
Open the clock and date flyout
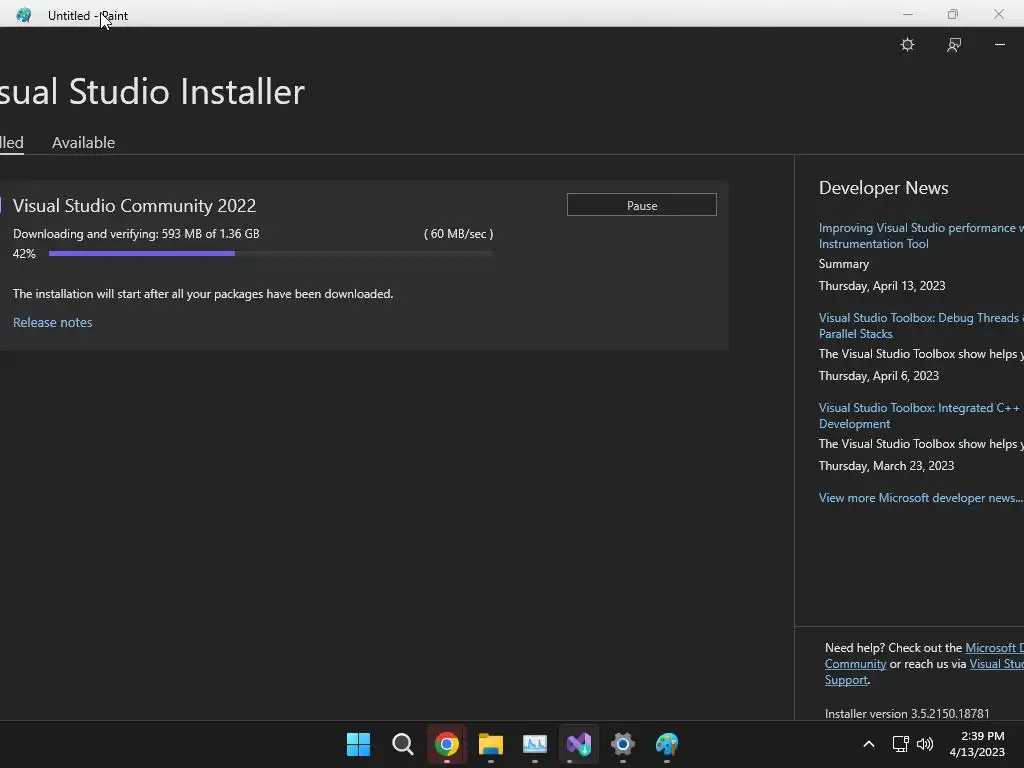(x=977, y=744)
